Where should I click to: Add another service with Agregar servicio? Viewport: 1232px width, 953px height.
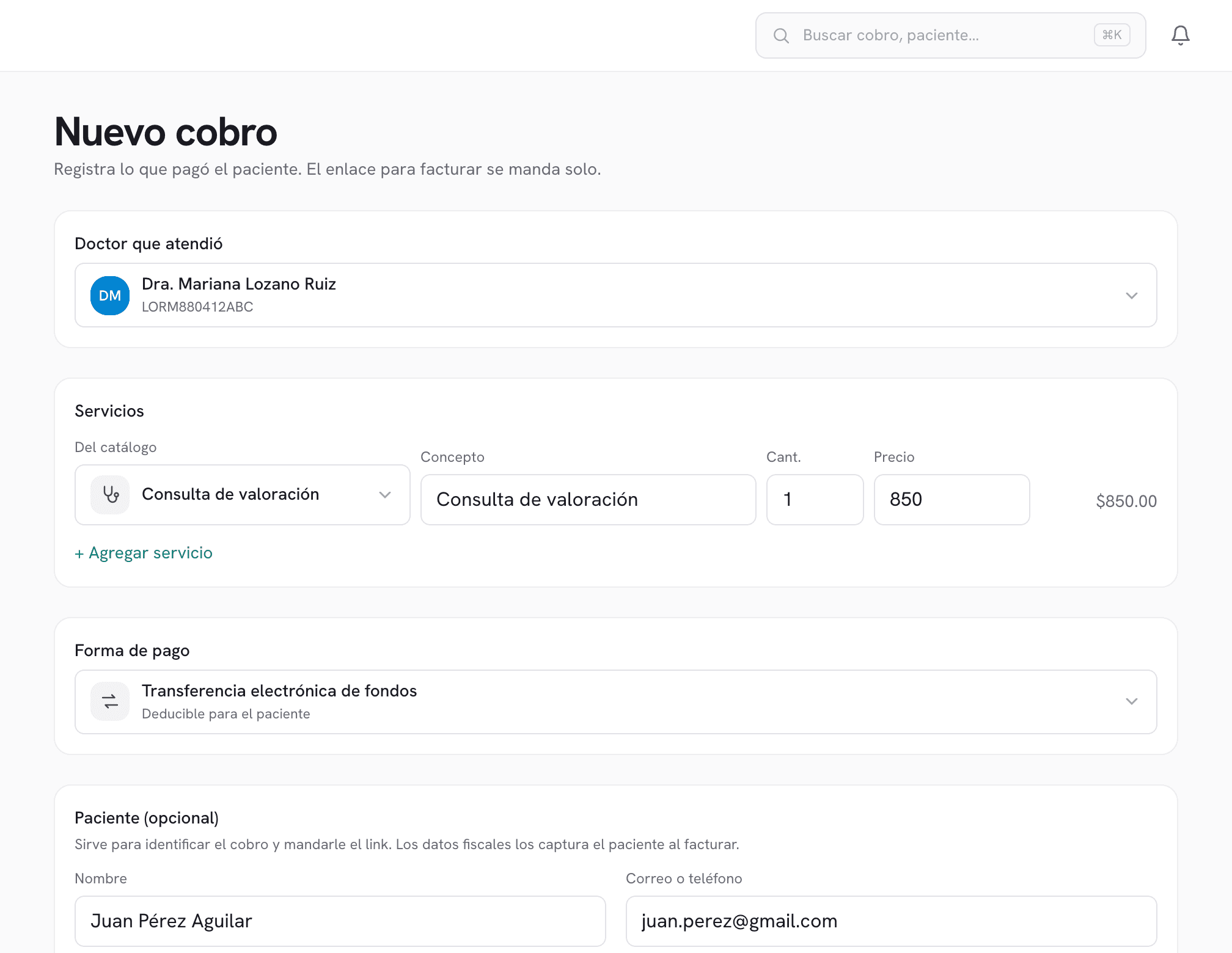coord(144,553)
